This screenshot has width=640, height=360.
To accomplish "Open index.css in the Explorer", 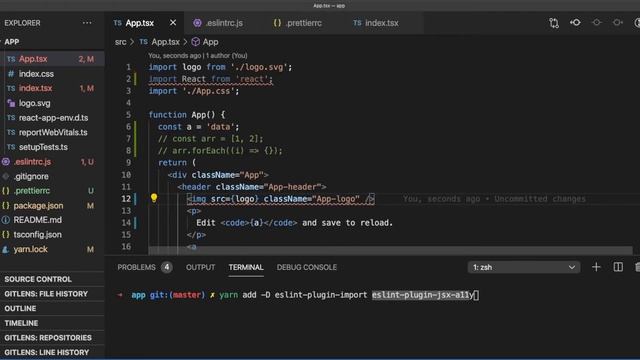I will tap(52, 73).
